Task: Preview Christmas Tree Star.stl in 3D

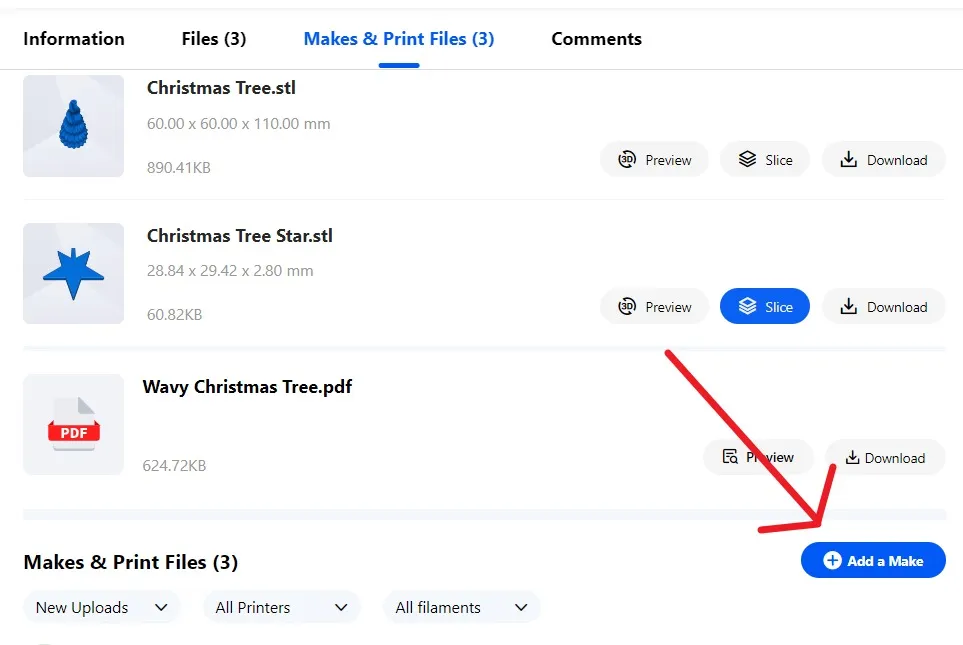Action: pyautogui.click(x=654, y=307)
